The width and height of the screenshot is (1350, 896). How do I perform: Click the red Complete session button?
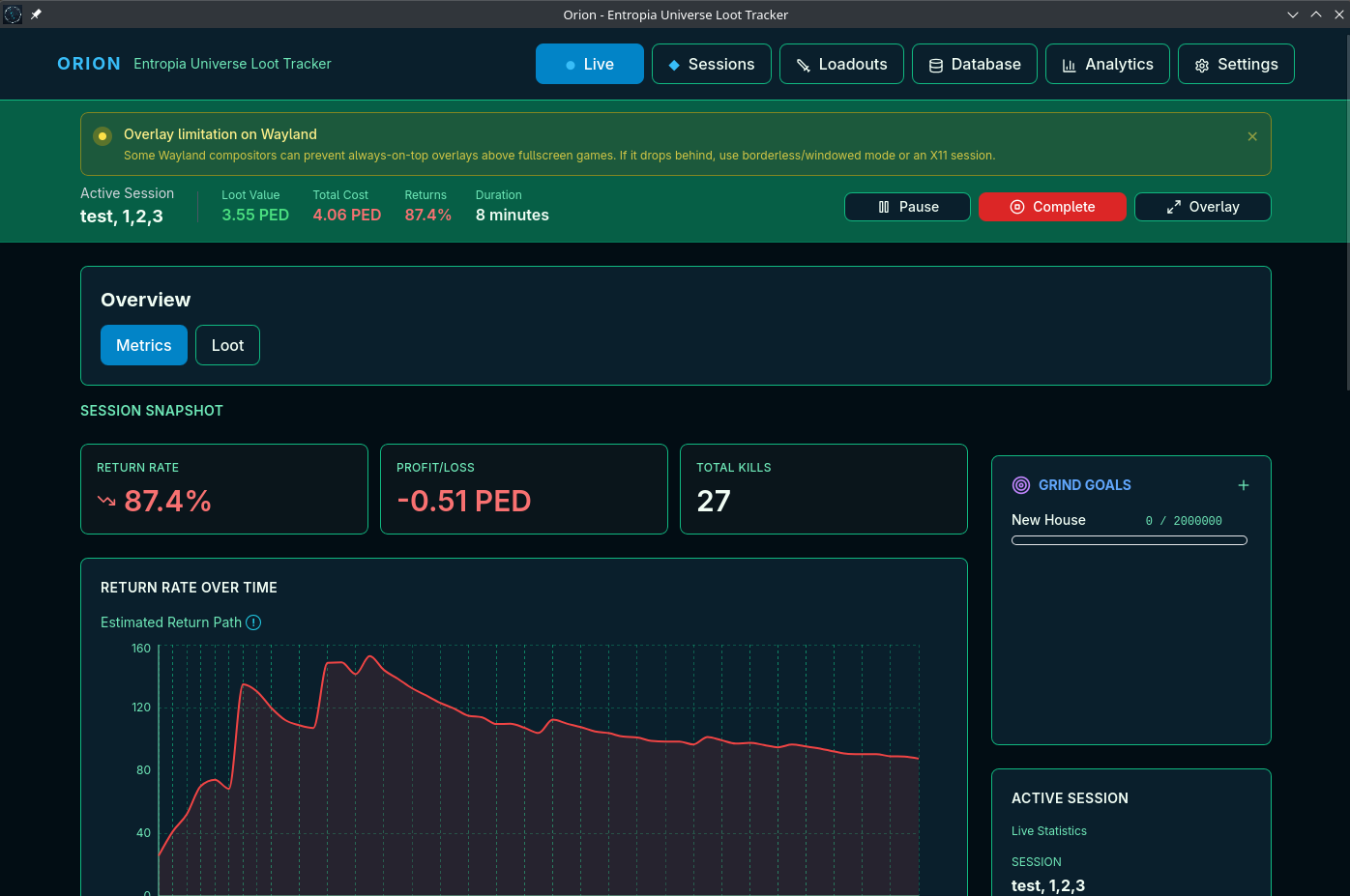pos(1052,207)
